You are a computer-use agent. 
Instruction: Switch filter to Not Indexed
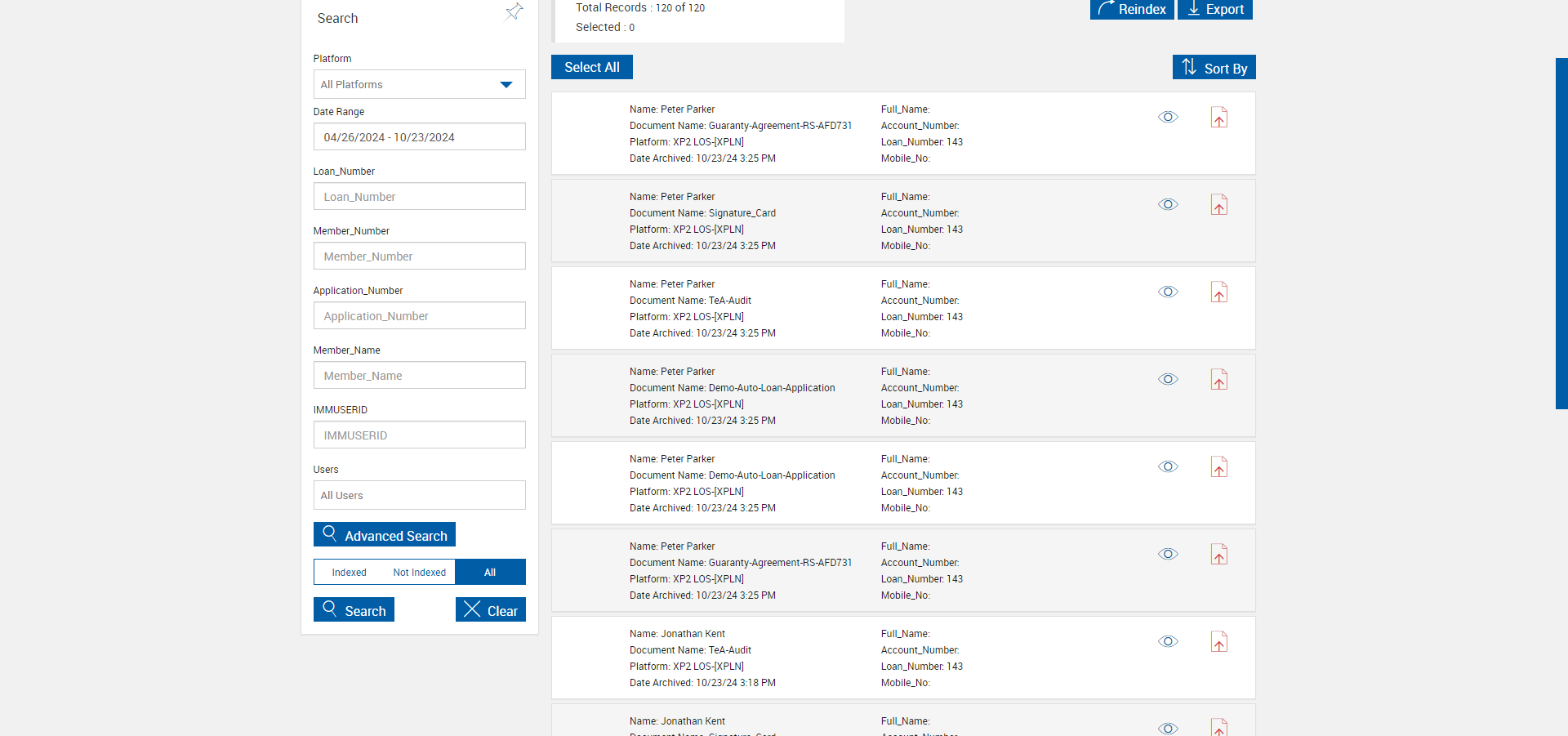pyautogui.click(x=419, y=572)
